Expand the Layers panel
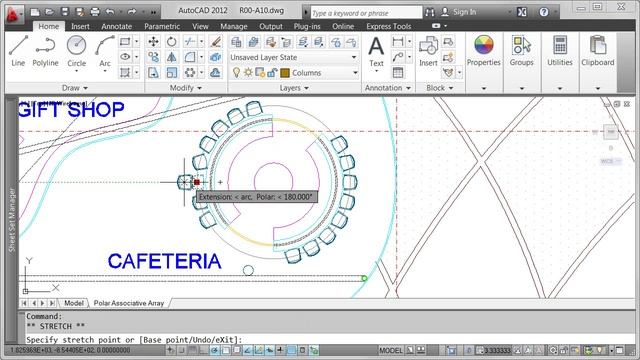640x360 pixels. point(294,88)
